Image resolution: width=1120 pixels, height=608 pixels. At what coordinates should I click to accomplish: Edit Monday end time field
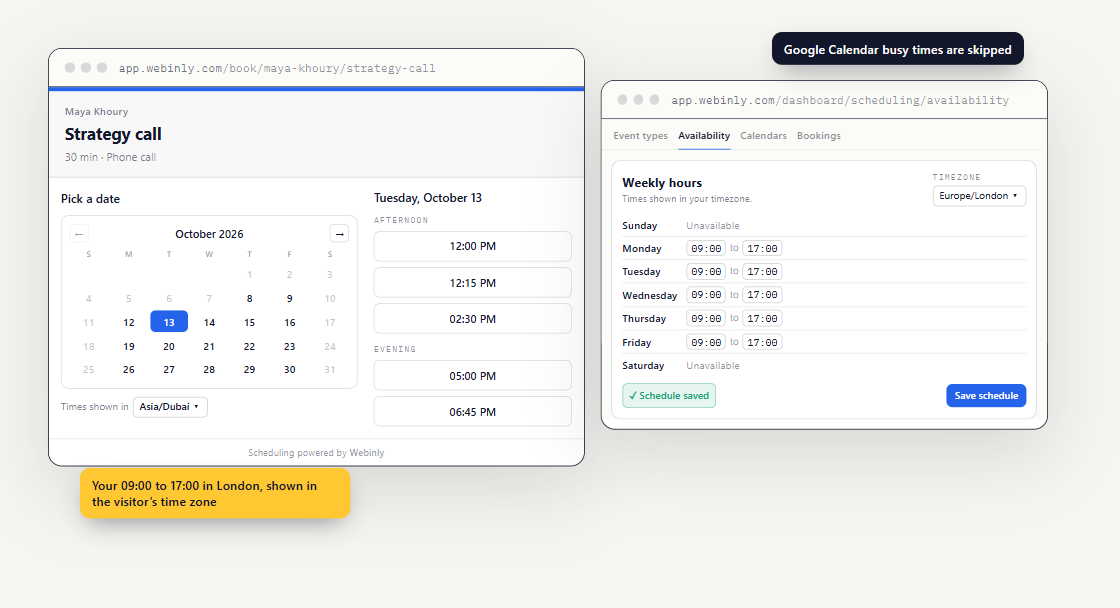coord(762,249)
